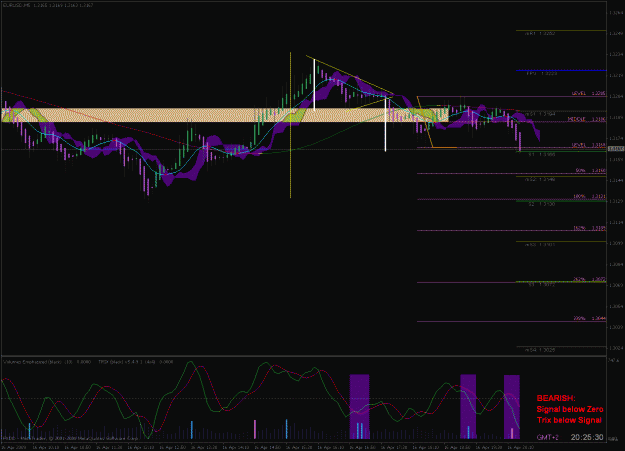The width and height of the screenshot is (625, 451).
Task: Click the pink volume spike bar near 14:10
Action: 255,429
